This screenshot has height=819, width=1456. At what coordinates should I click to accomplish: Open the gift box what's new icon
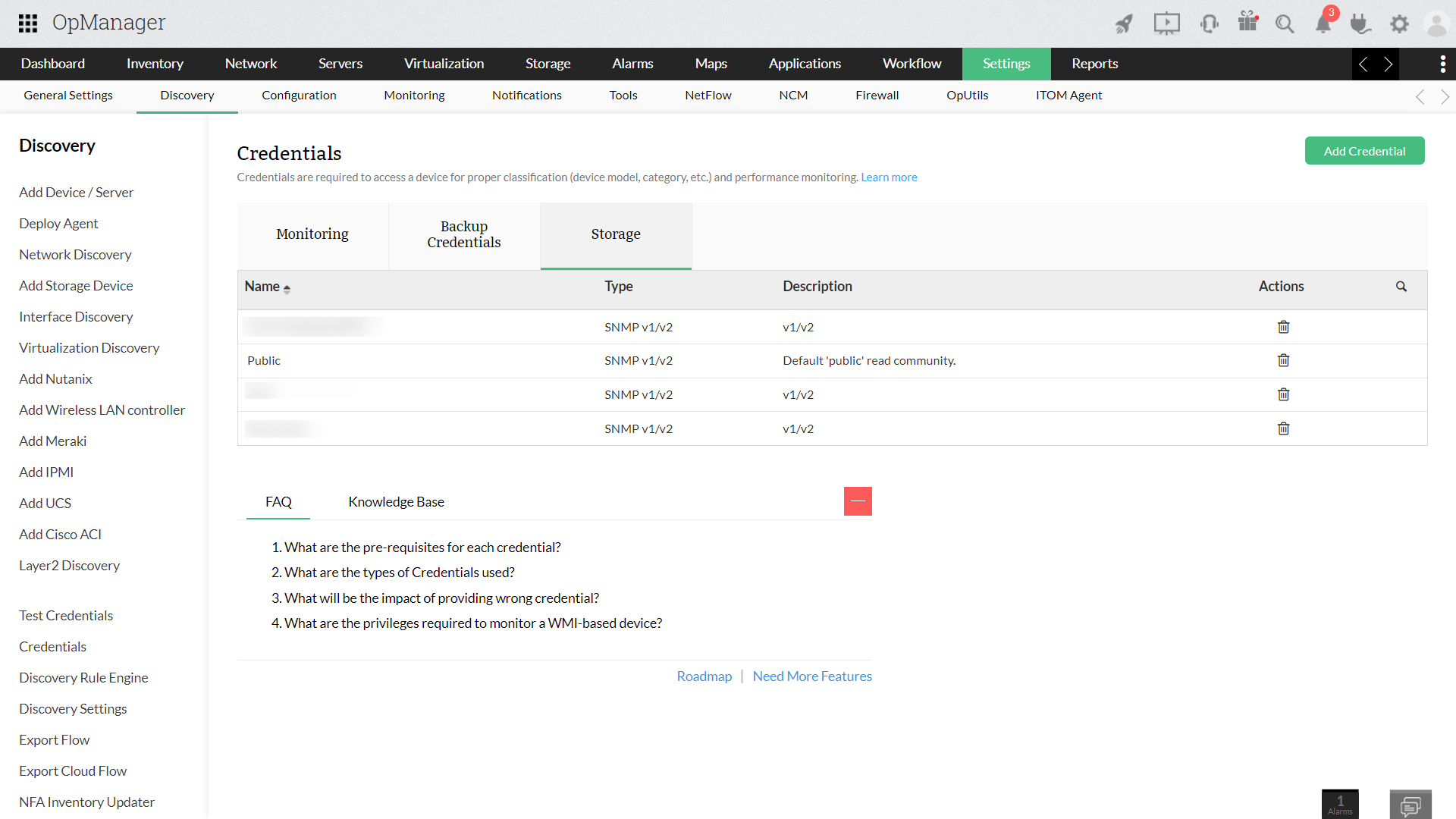coord(1247,22)
